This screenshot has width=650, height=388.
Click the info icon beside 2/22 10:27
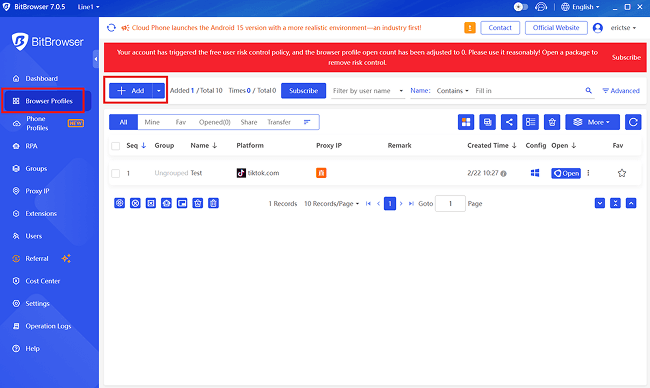(x=503, y=174)
